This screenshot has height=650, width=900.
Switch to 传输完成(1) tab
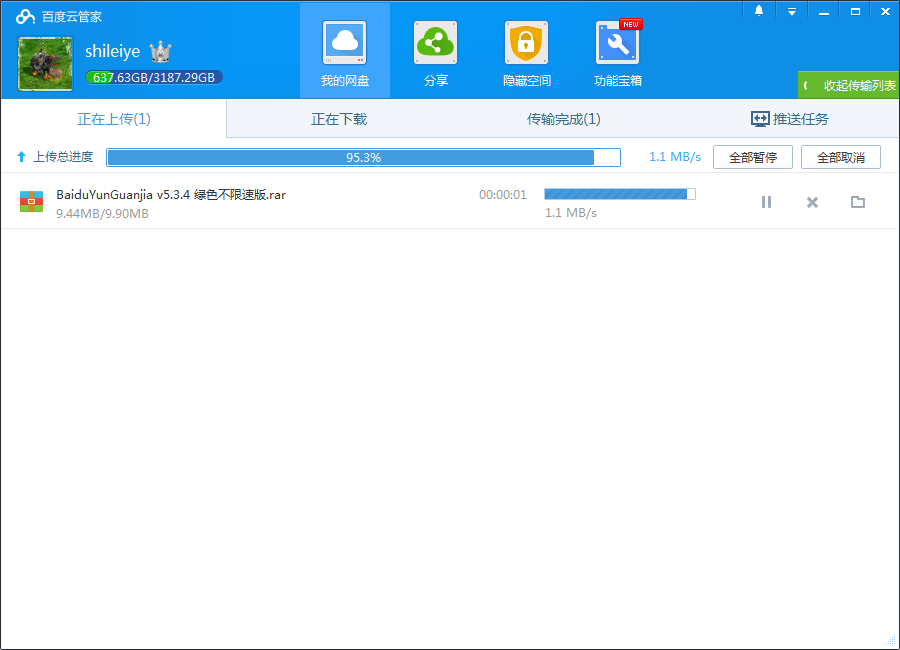564,119
